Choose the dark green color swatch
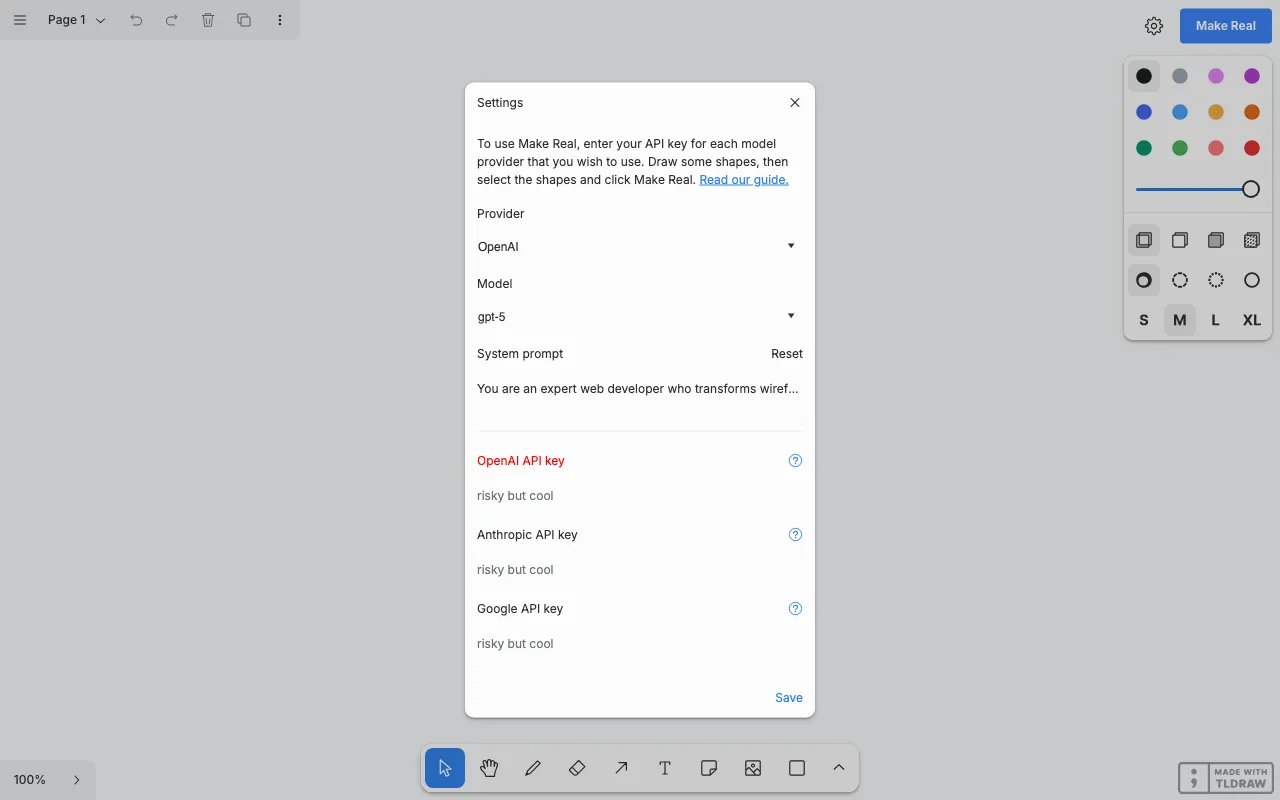1280x800 pixels. [x=1144, y=148]
